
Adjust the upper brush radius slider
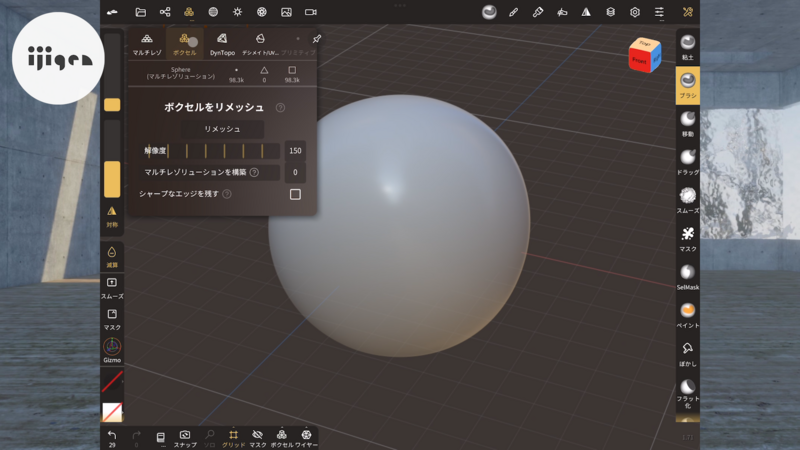[112, 72]
